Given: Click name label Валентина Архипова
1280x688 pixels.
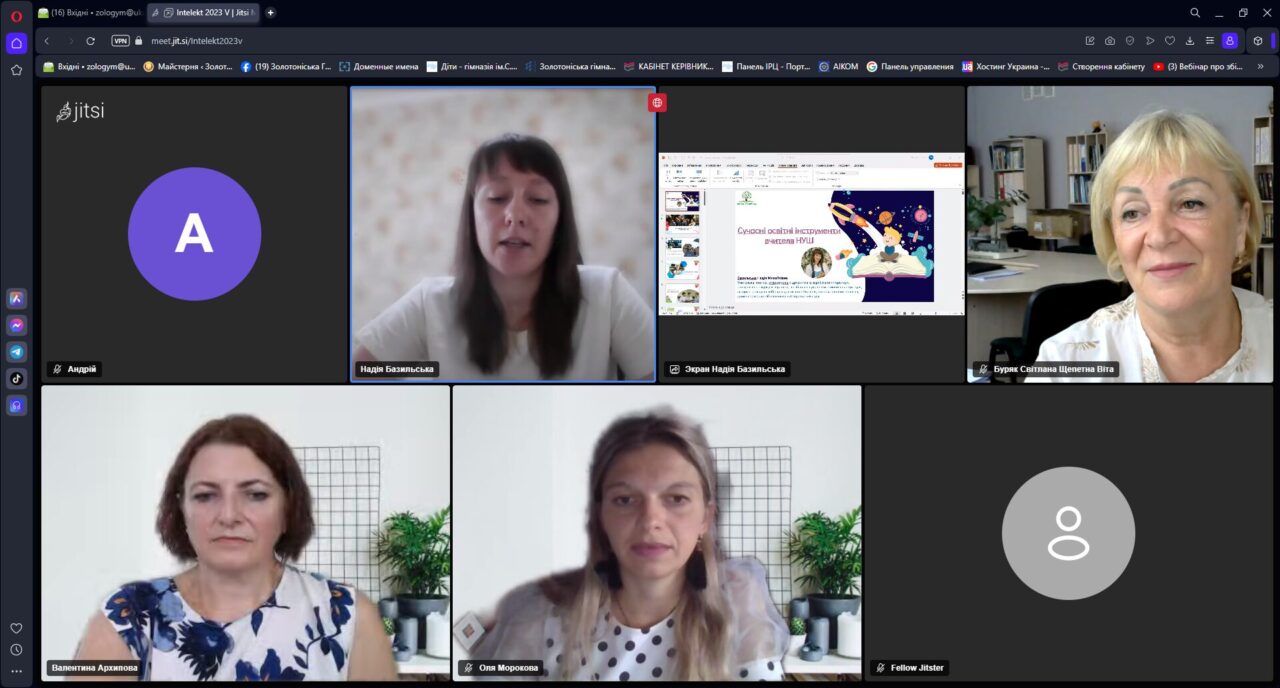Looking at the screenshot, I should point(94,667).
